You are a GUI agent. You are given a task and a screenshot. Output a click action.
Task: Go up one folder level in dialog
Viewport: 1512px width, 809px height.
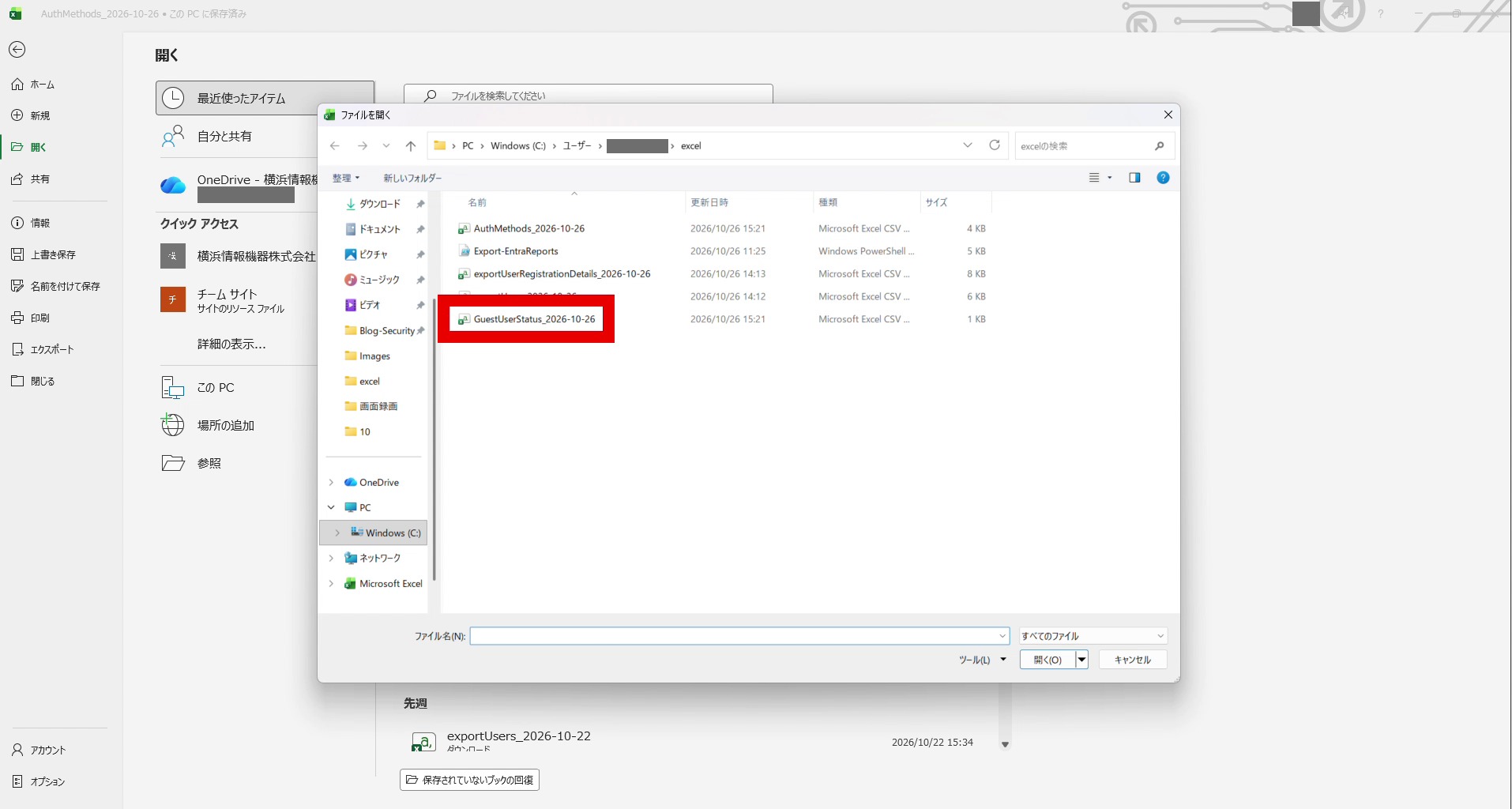coord(411,146)
